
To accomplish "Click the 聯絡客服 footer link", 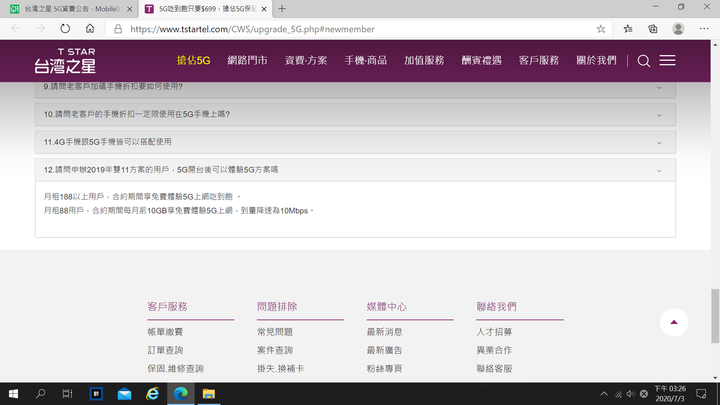I will (x=494, y=368).
